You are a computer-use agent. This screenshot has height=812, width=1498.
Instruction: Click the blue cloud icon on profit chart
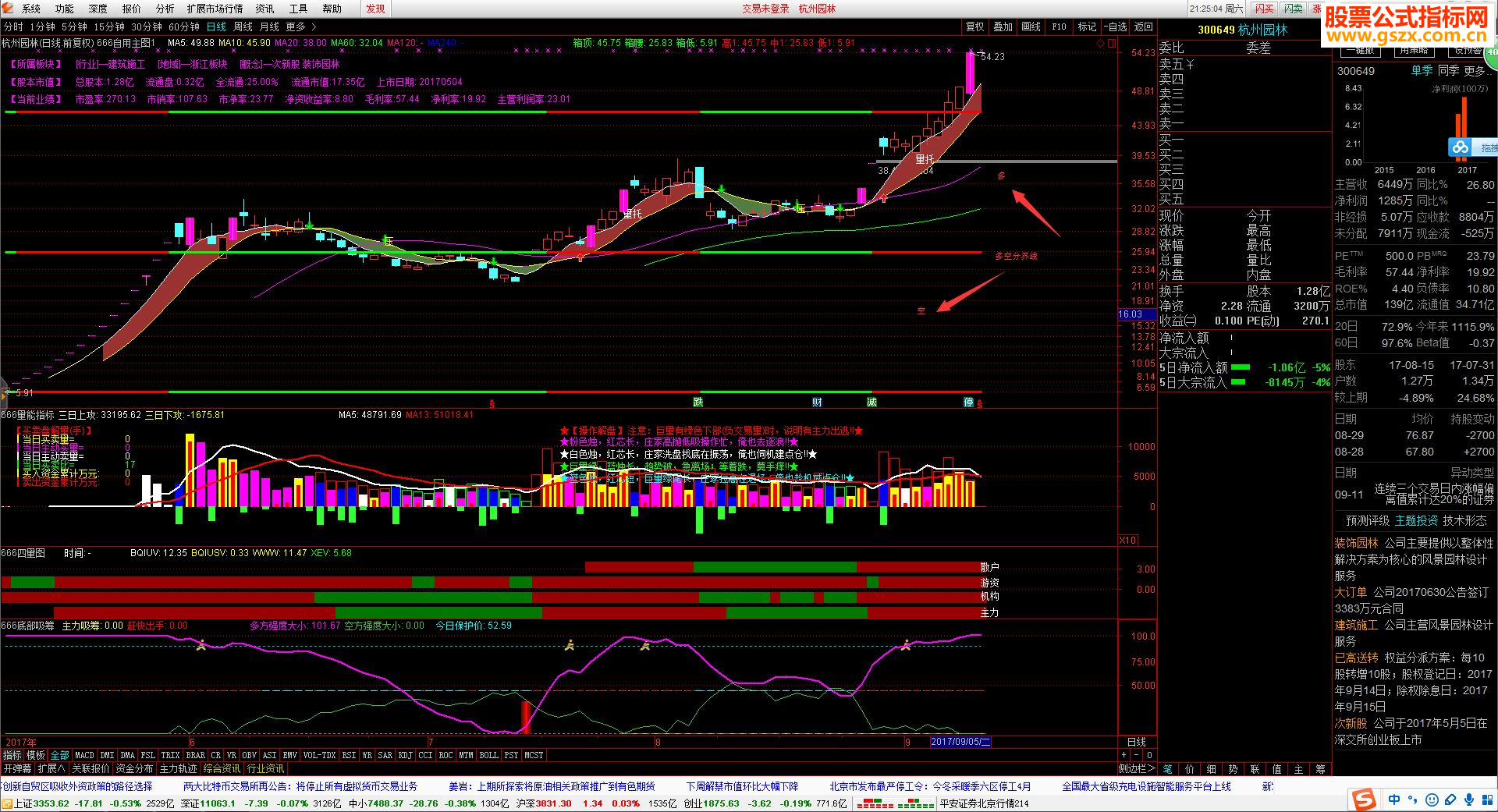[x=1460, y=147]
